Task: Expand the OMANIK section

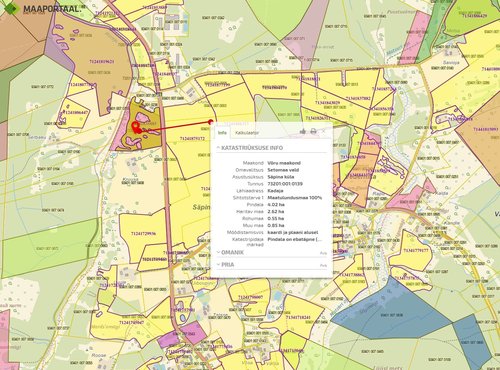Action: pyautogui.click(x=230, y=252)
